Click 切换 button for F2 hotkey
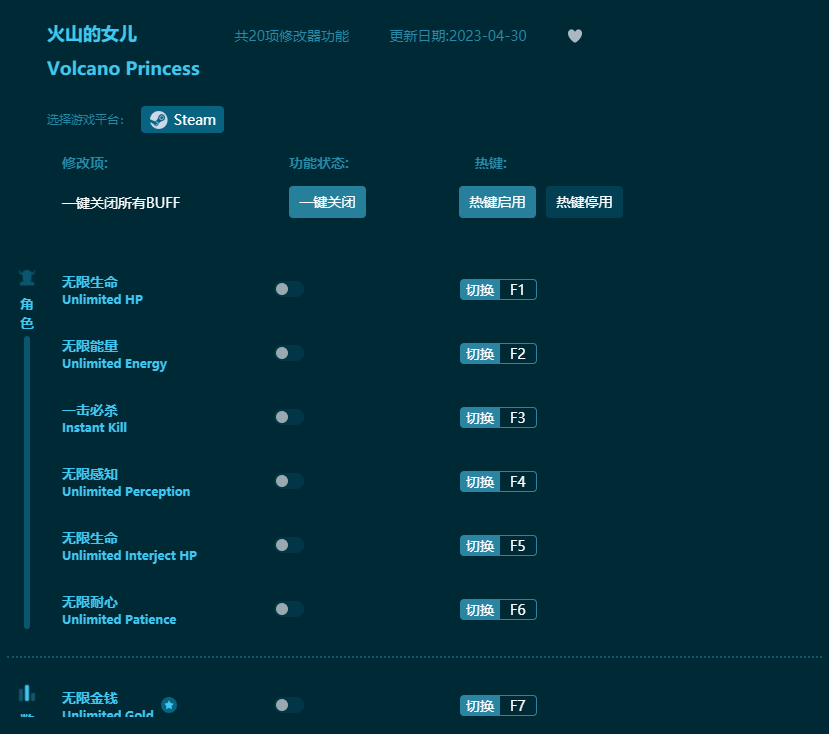 [480, 354]
